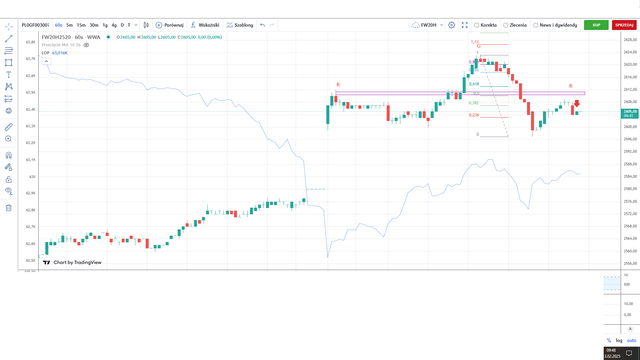Viewport: 640px width, 360px height.
Task: Click the green KUP buy button
Action: 596,25
